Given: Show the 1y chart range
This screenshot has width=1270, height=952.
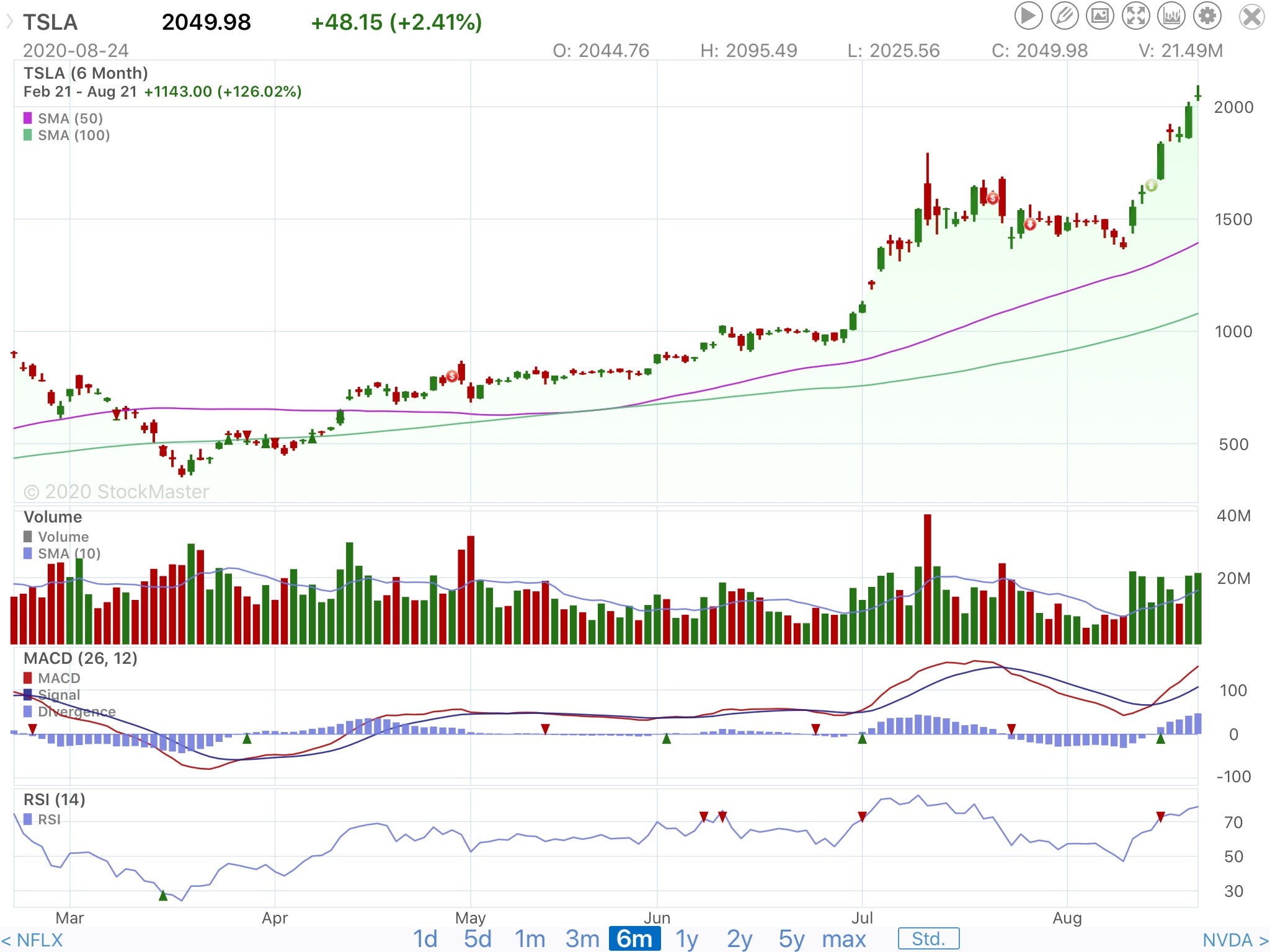Looking at the screenshot, I should [687, 938].
